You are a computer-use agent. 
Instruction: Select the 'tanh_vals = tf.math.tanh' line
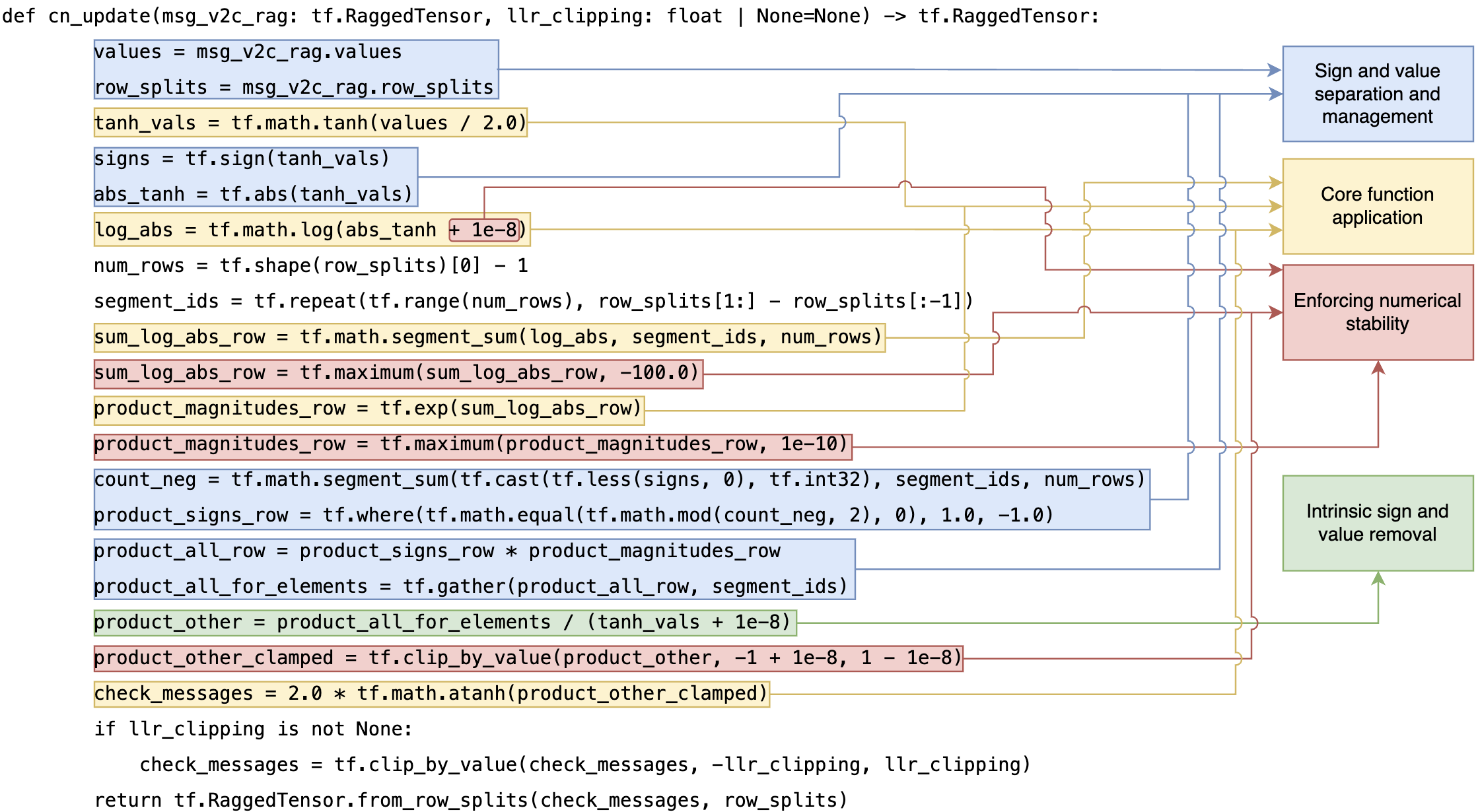(310, 123)
